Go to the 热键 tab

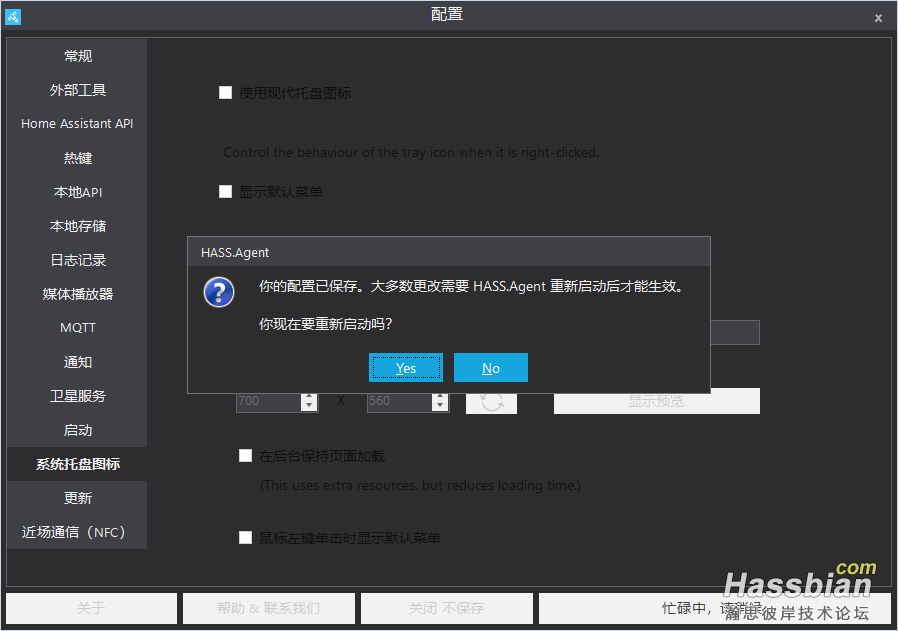point(77,158)
